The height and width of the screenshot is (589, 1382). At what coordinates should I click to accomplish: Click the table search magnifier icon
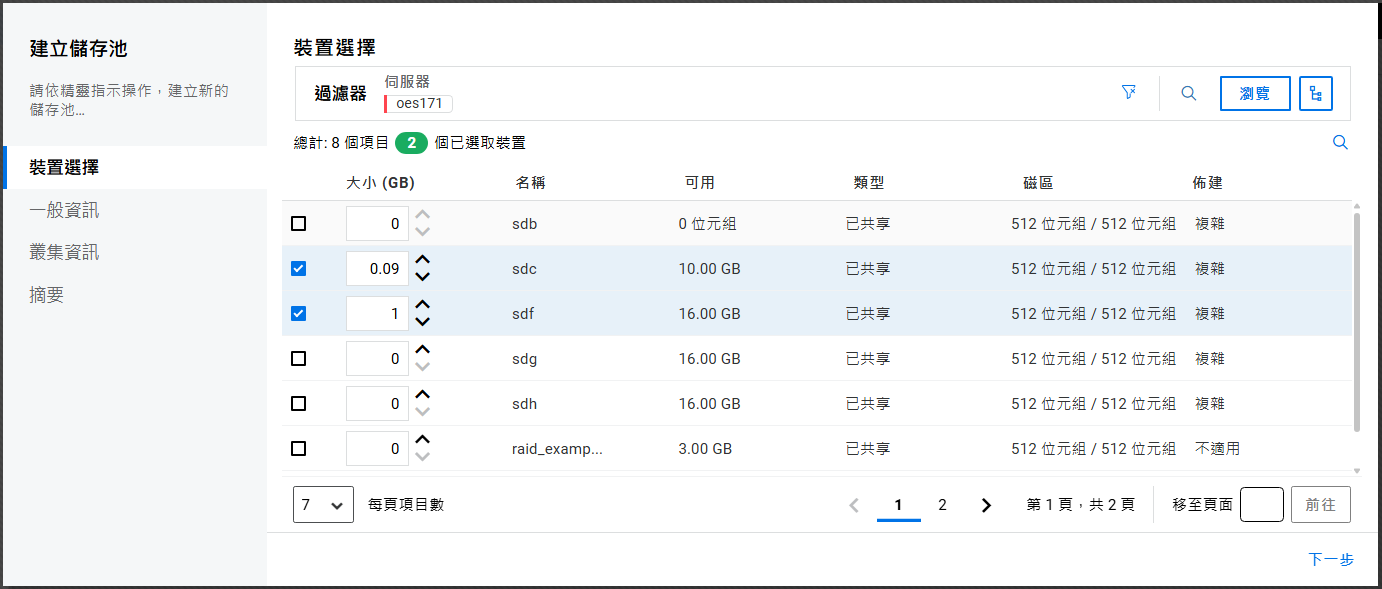click(x=1340, y=143)
